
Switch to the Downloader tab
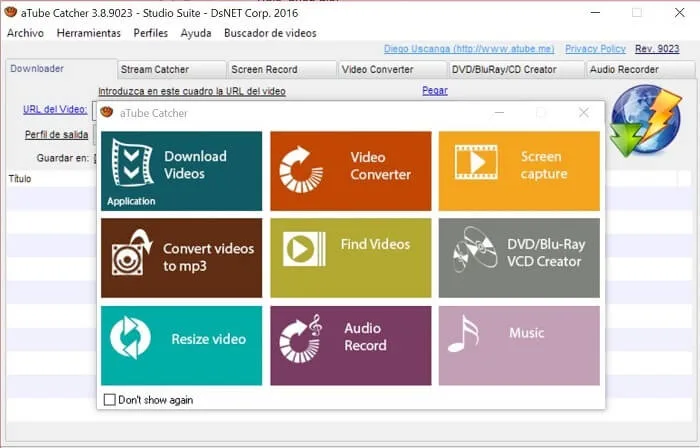(x=61, y=69)
